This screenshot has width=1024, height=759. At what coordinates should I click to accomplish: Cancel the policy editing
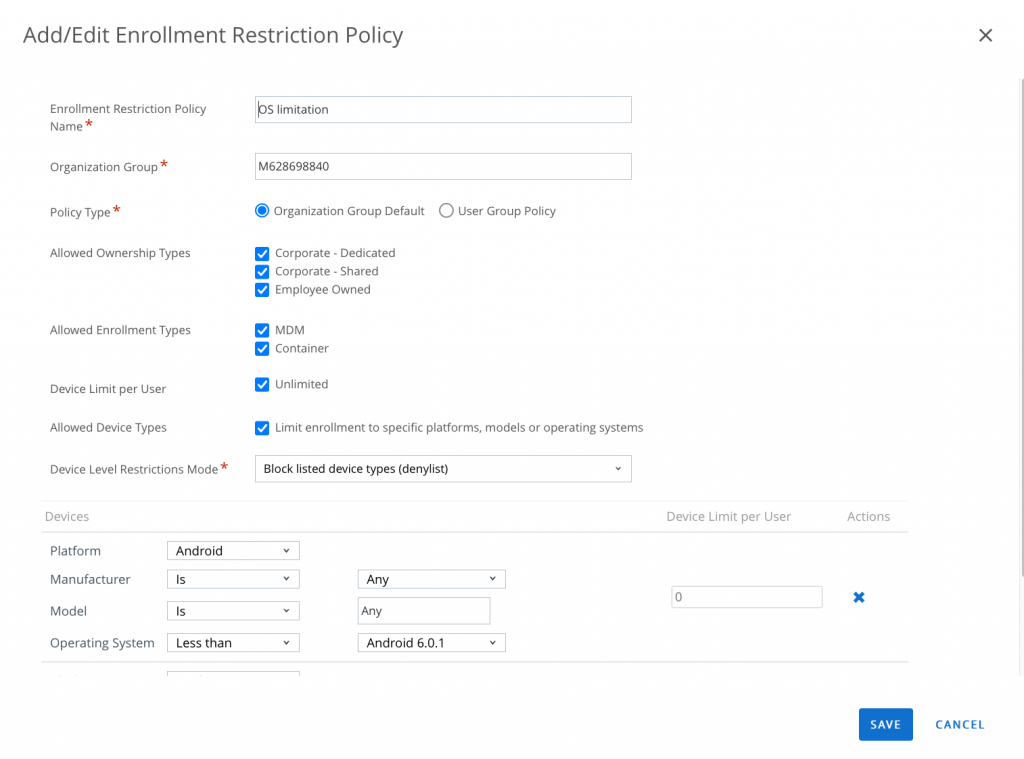(959, 725)
